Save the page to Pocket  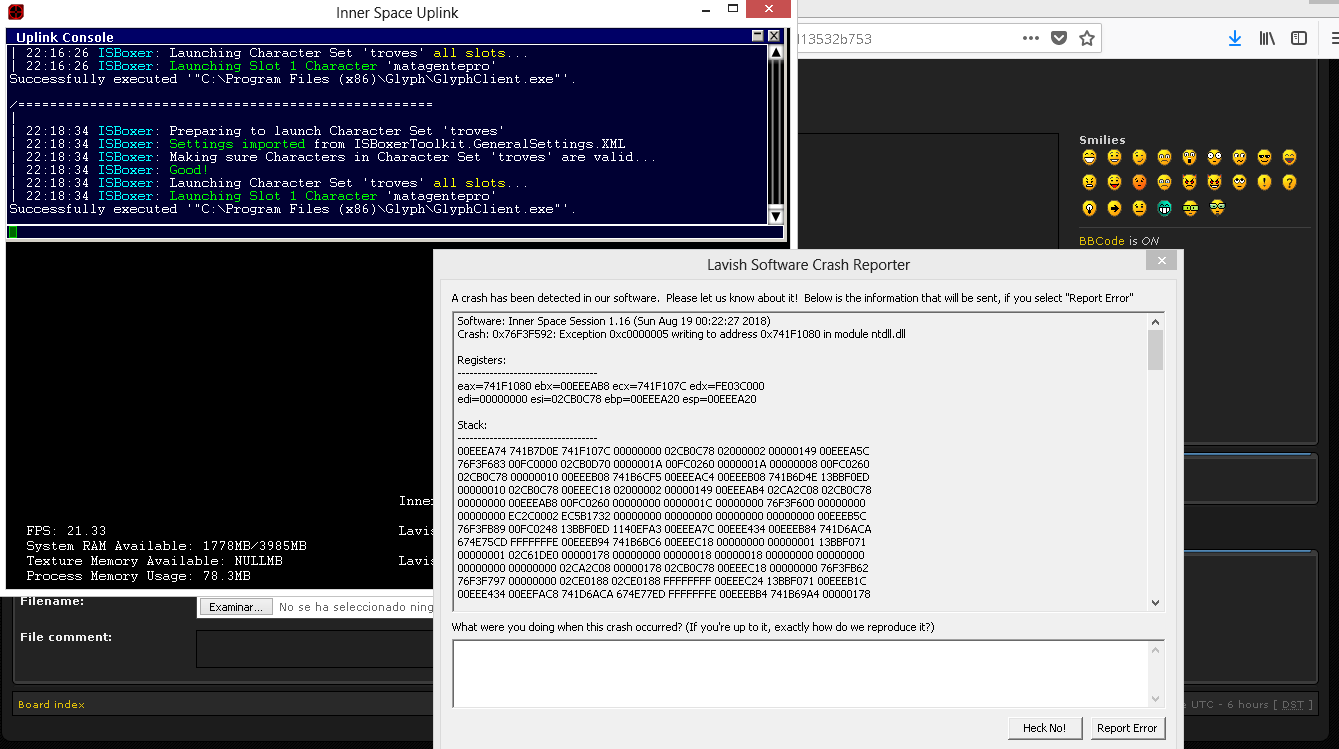pyautogui.click(x=1059, y=38)
